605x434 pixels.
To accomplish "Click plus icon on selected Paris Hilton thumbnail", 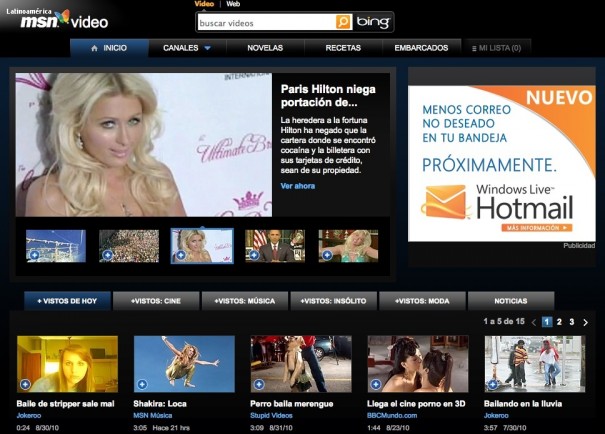I will pyautogui.click(x=181, y=255).
